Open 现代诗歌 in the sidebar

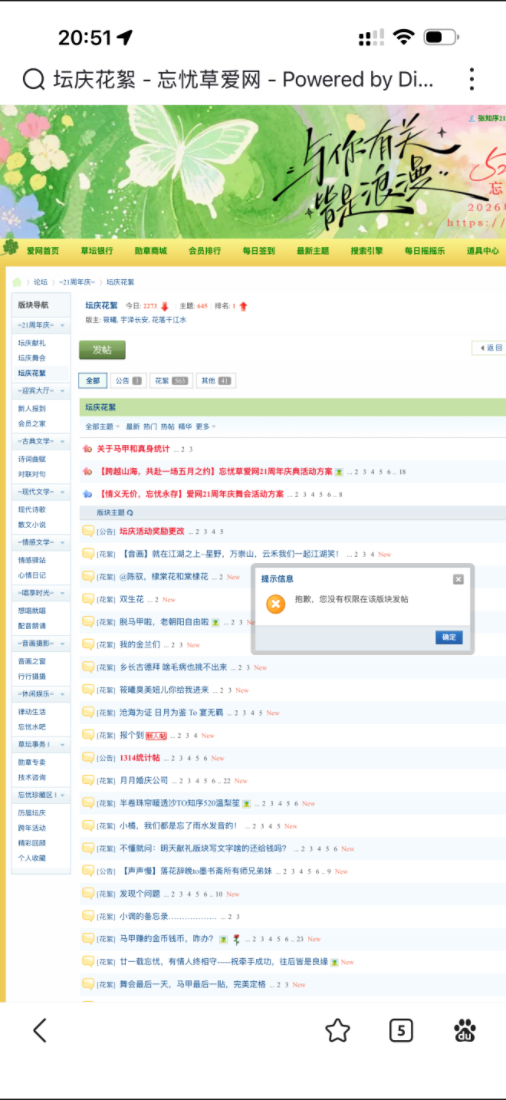(x=32, y=509)
